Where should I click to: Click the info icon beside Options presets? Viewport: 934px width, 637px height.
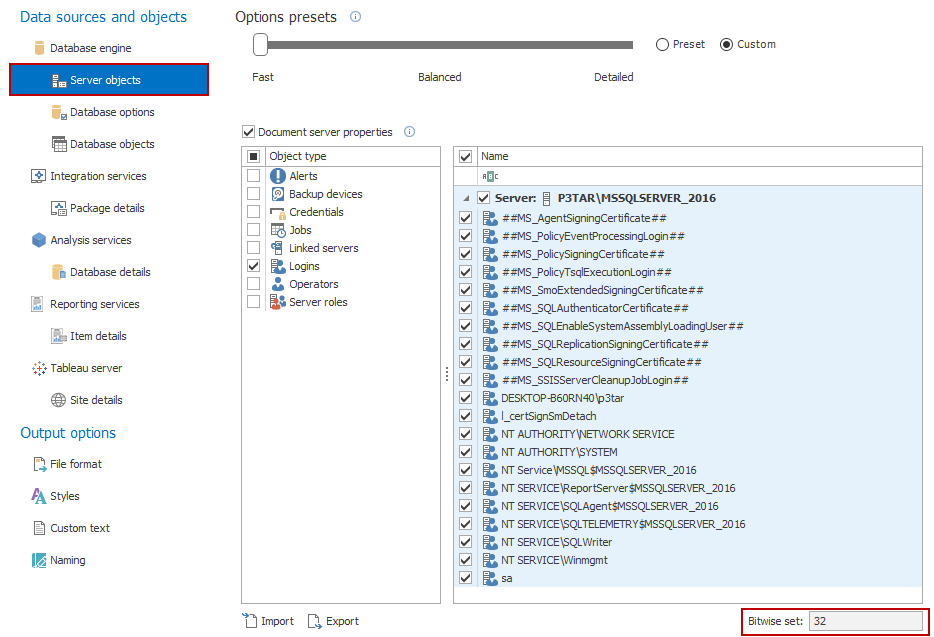point(357,16)
